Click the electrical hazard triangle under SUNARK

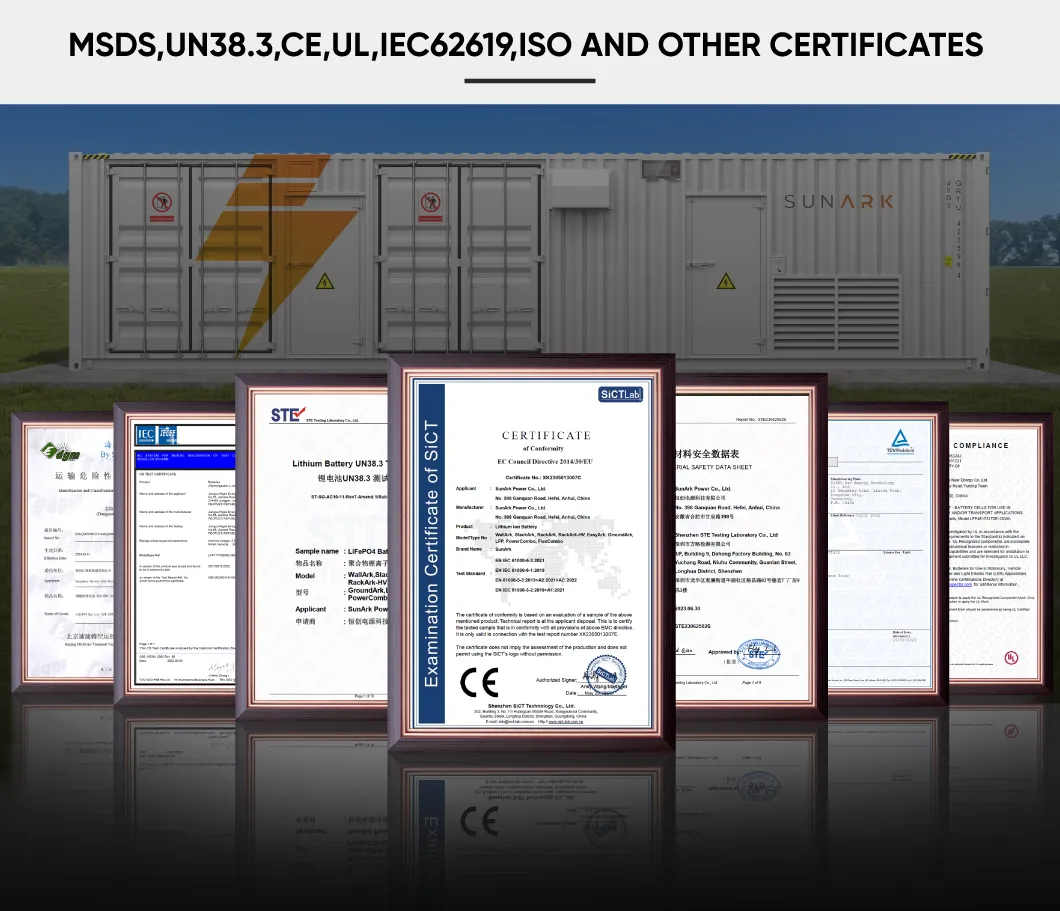click(725, 281)
